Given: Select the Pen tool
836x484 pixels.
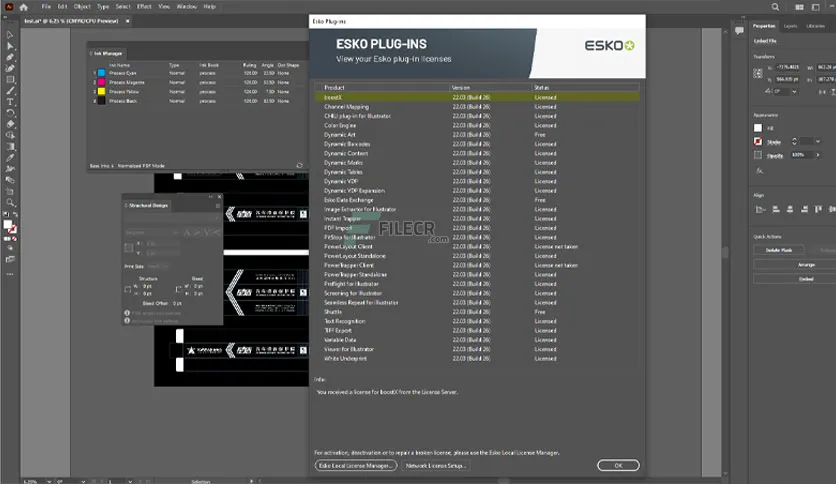Looking at the screenshot, I should tap(10, 57).
